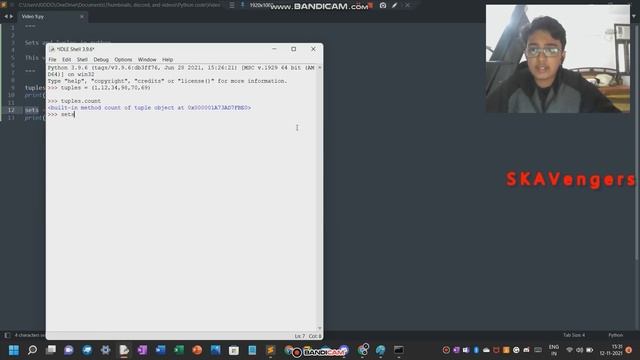Click the sets prompt line in IDLE Shell

61,115
